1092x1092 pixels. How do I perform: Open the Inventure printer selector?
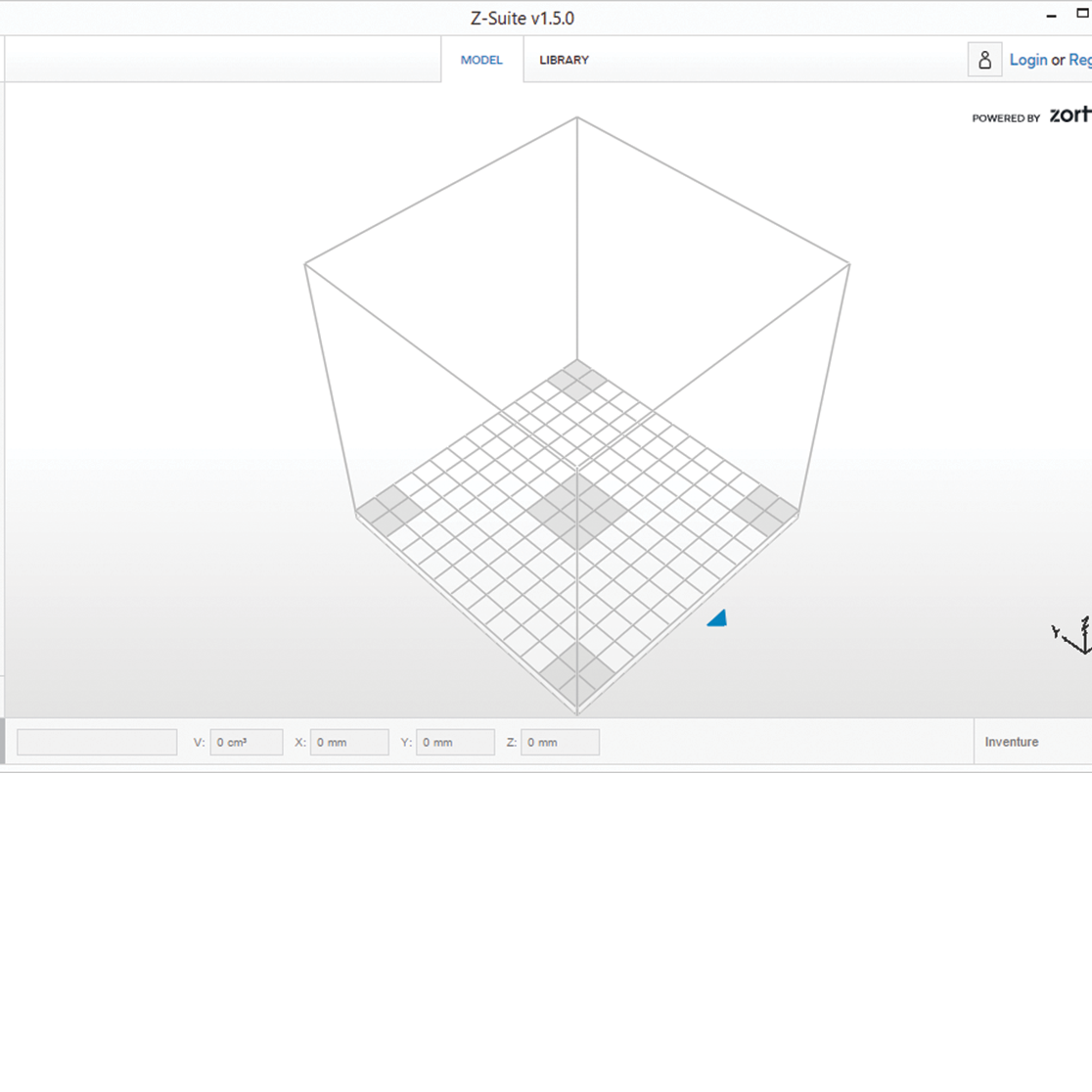tap(1012, 742)
